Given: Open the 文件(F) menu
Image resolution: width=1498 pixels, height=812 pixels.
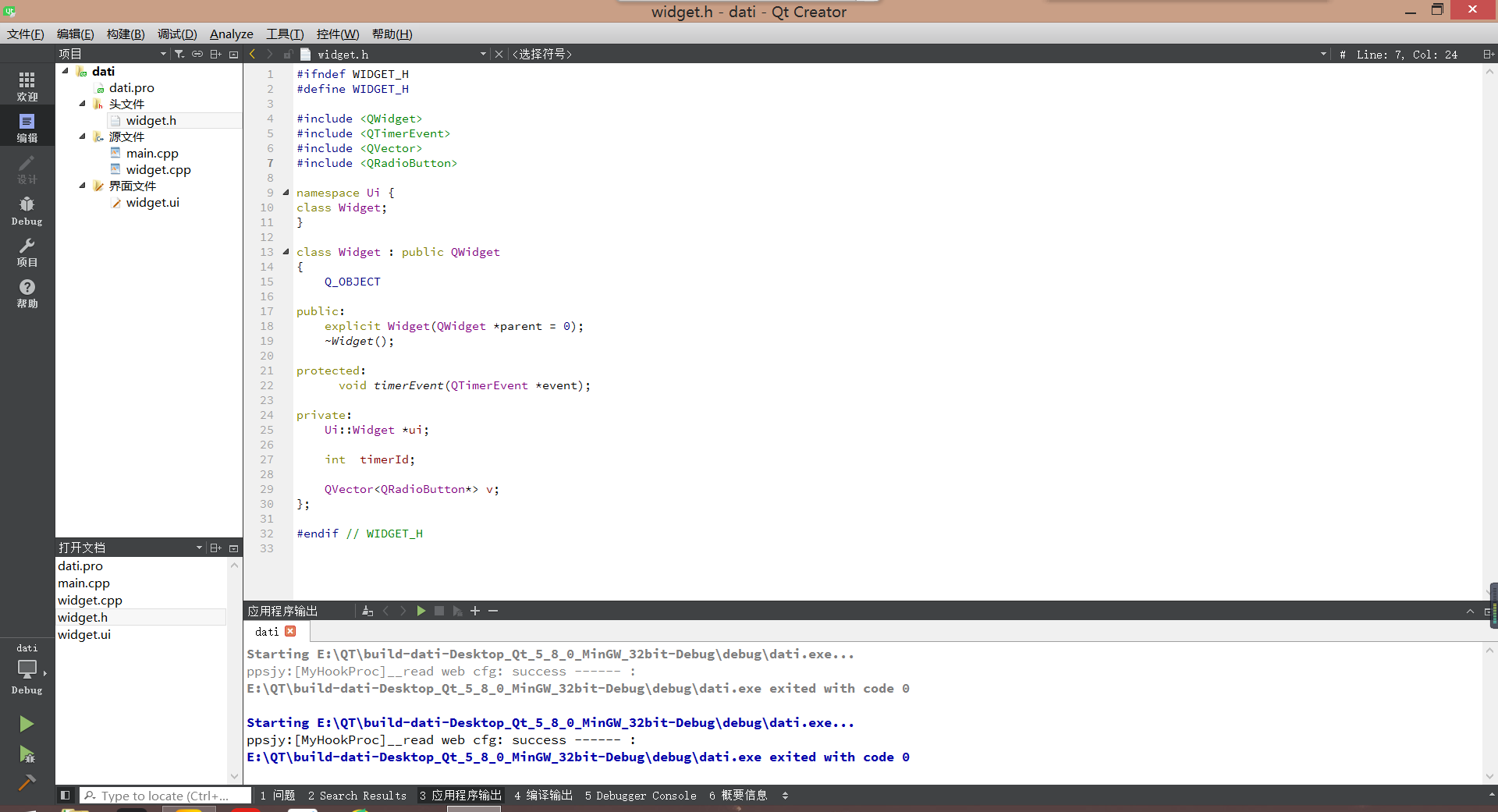Looking at the screenshot, I should pyautogui.click(x=26, y=34).
